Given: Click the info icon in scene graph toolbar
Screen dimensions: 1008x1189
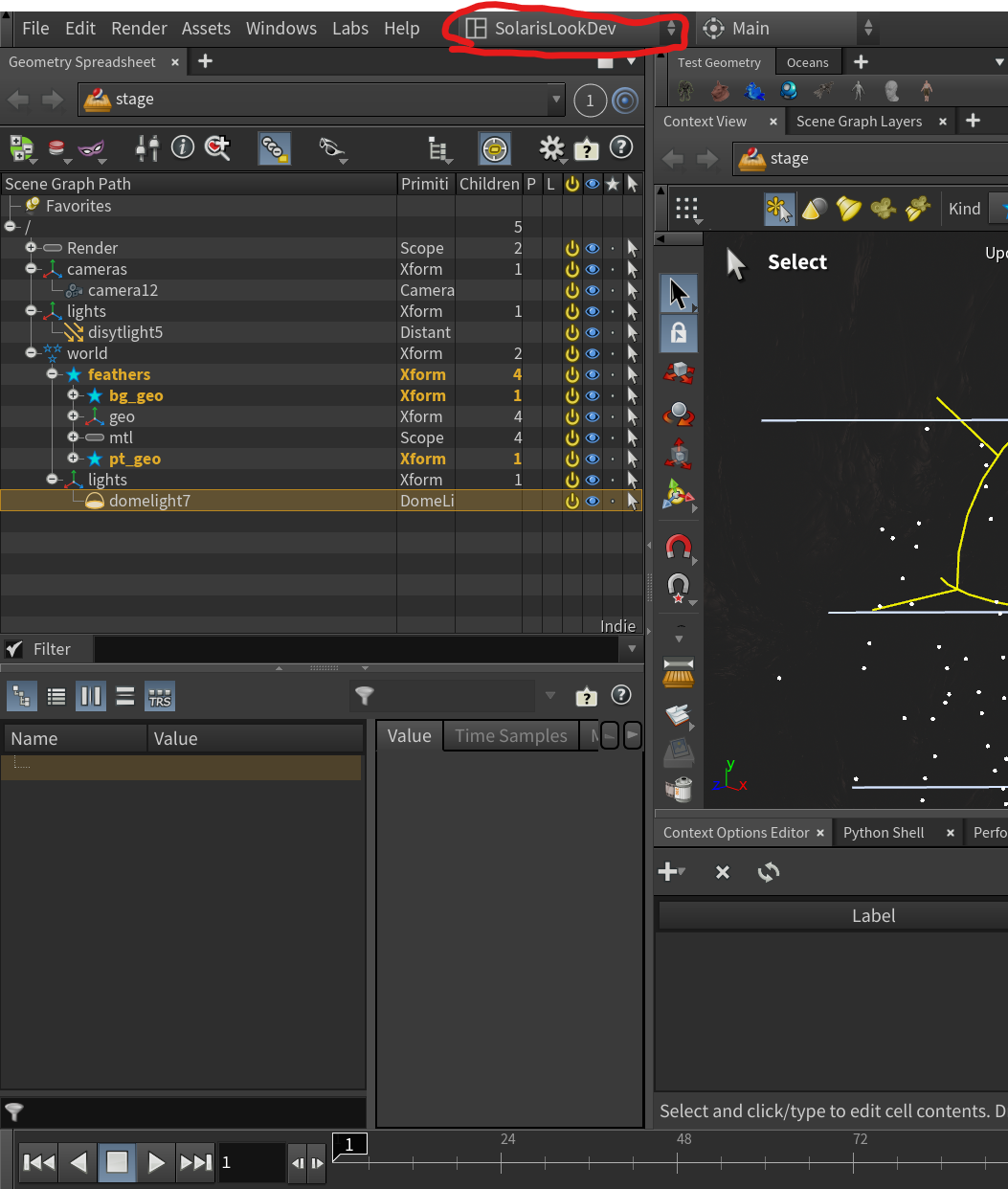Looking at the screenshot, I should [183, 147].
